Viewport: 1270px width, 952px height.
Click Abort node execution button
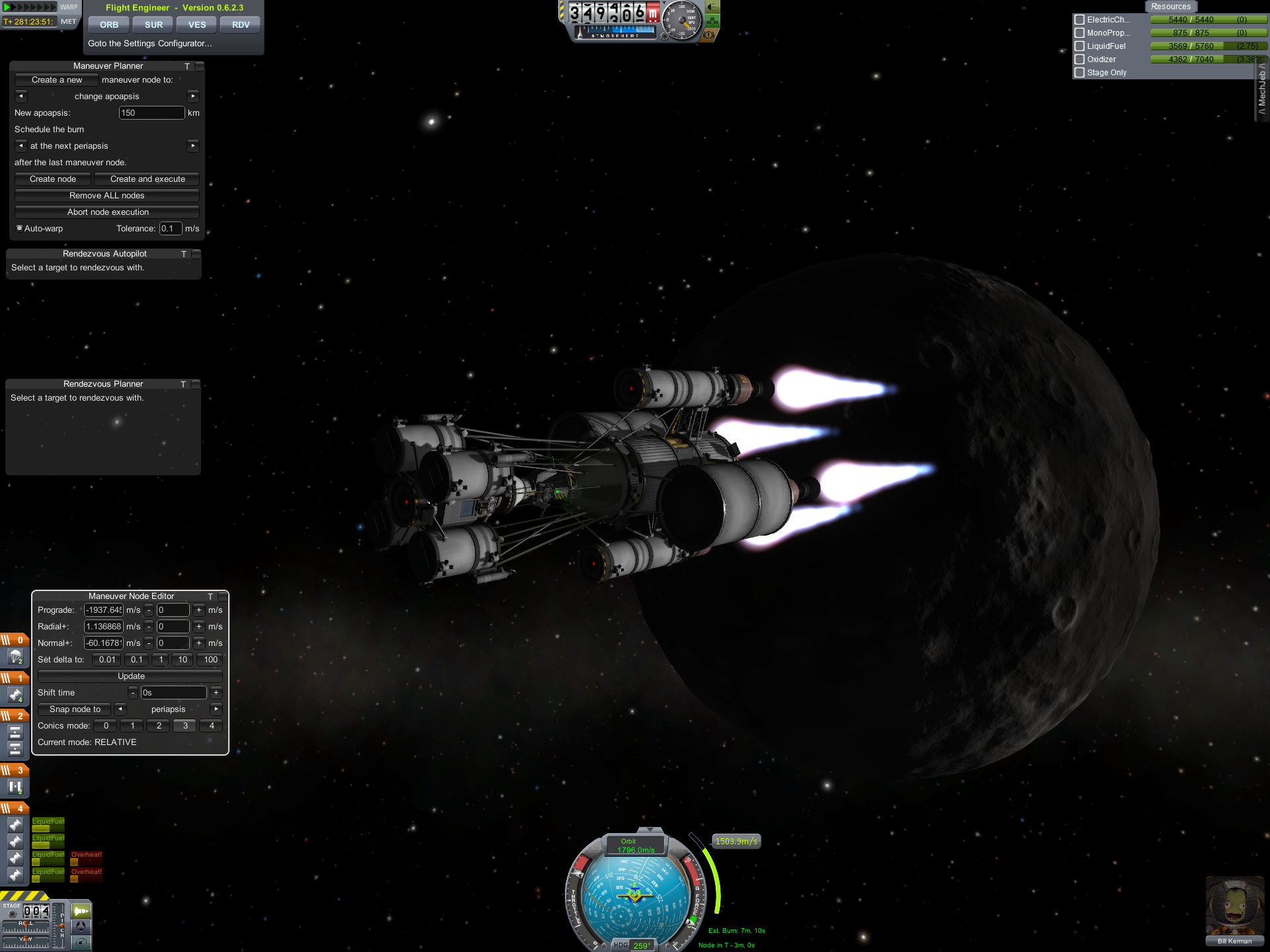point(107,212)
